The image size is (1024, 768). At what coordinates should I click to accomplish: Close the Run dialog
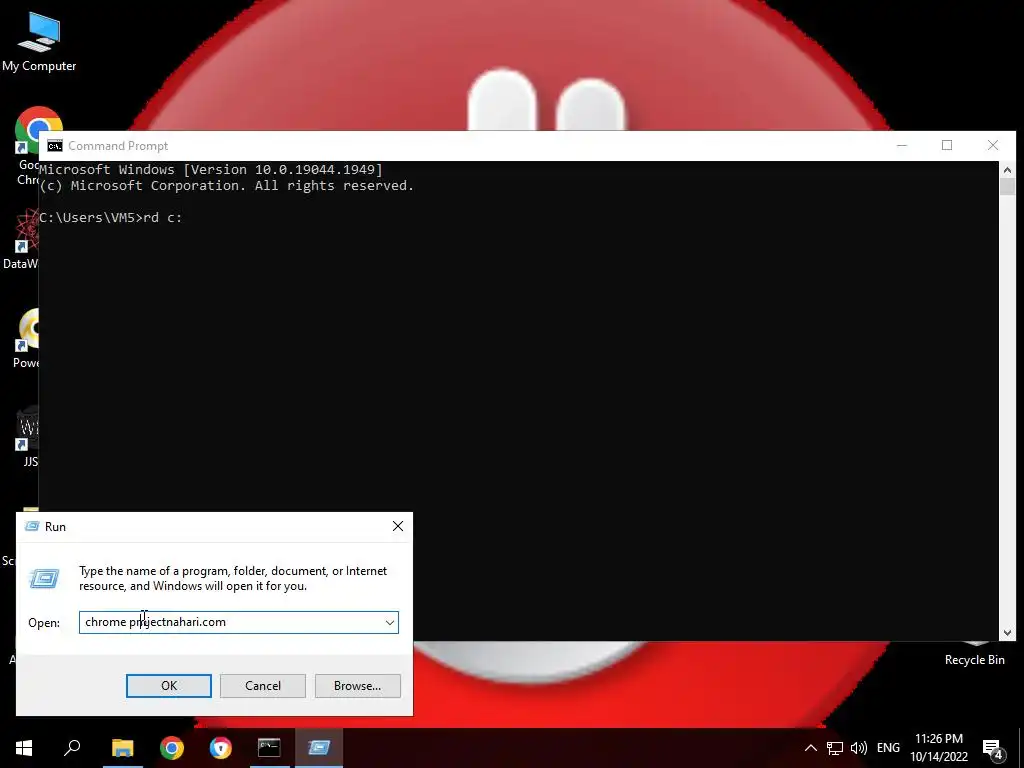click(398, 526)
